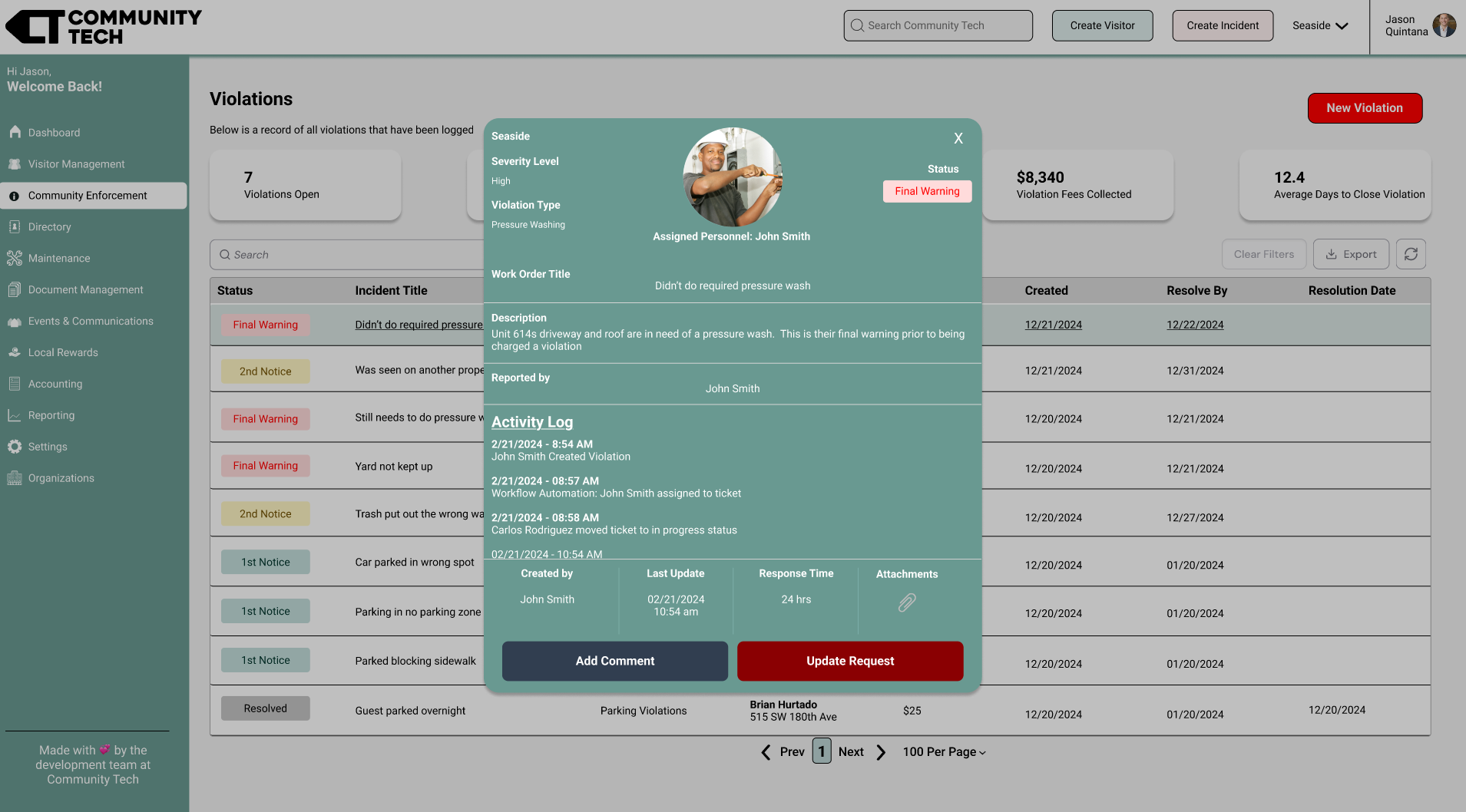The image size is (1466, 812).
Task: Navigate to Reporting
Action: pyautogui.click(x=51, y=416)
